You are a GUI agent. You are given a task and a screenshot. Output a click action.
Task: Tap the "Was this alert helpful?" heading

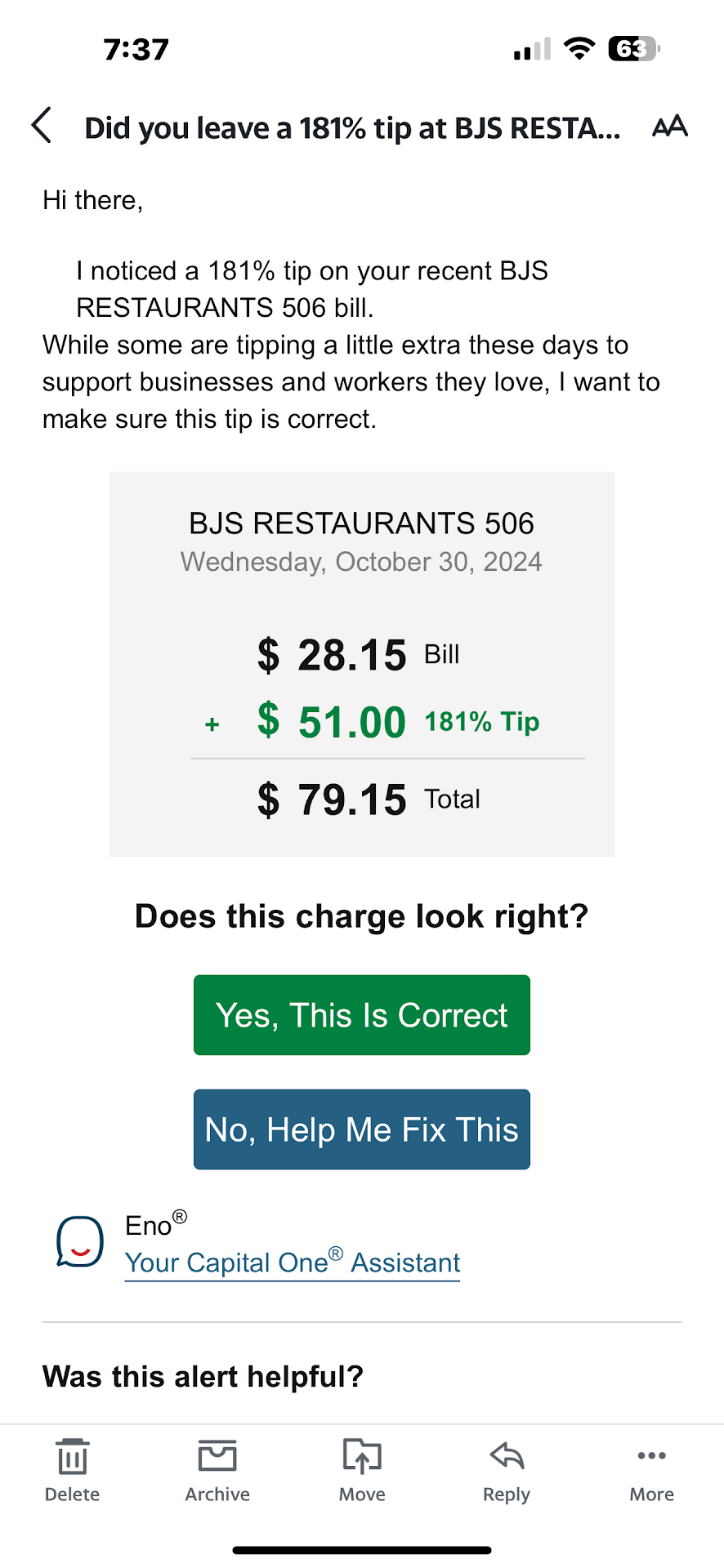[203, 1377]
